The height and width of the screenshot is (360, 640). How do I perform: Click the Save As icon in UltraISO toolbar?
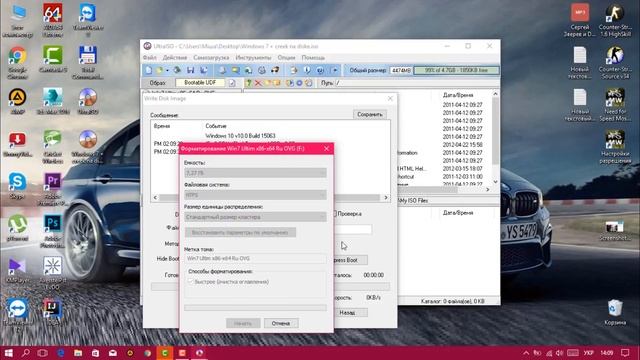[204, 70]
